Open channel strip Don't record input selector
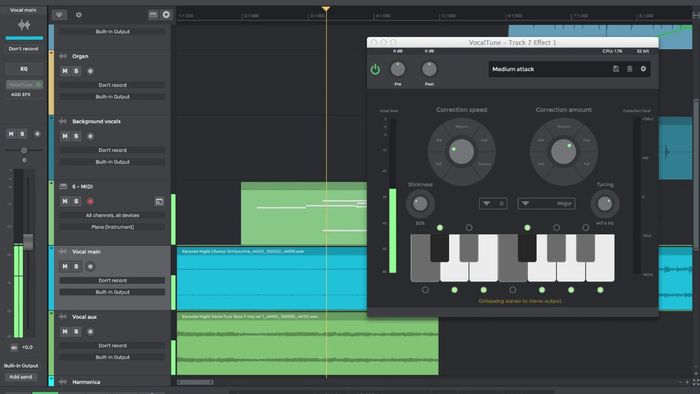Image resolution: width=700 pixels, height=394 pixels. click(24, 49)
